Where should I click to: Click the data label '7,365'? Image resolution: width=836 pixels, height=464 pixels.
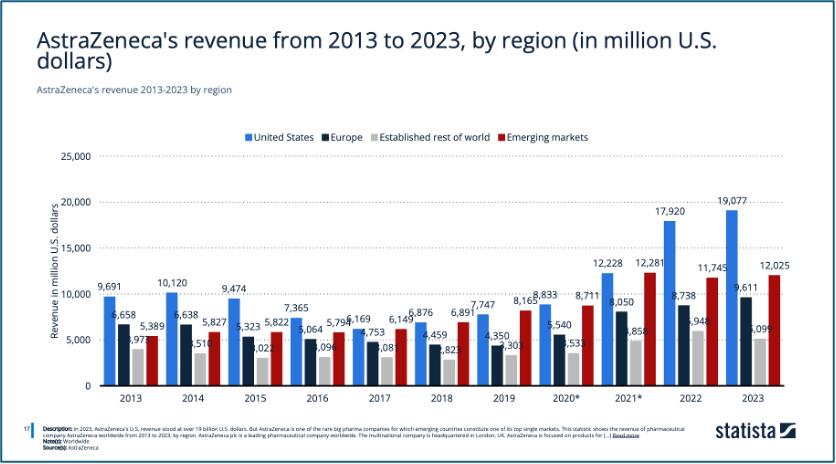(x=296, y=308)
